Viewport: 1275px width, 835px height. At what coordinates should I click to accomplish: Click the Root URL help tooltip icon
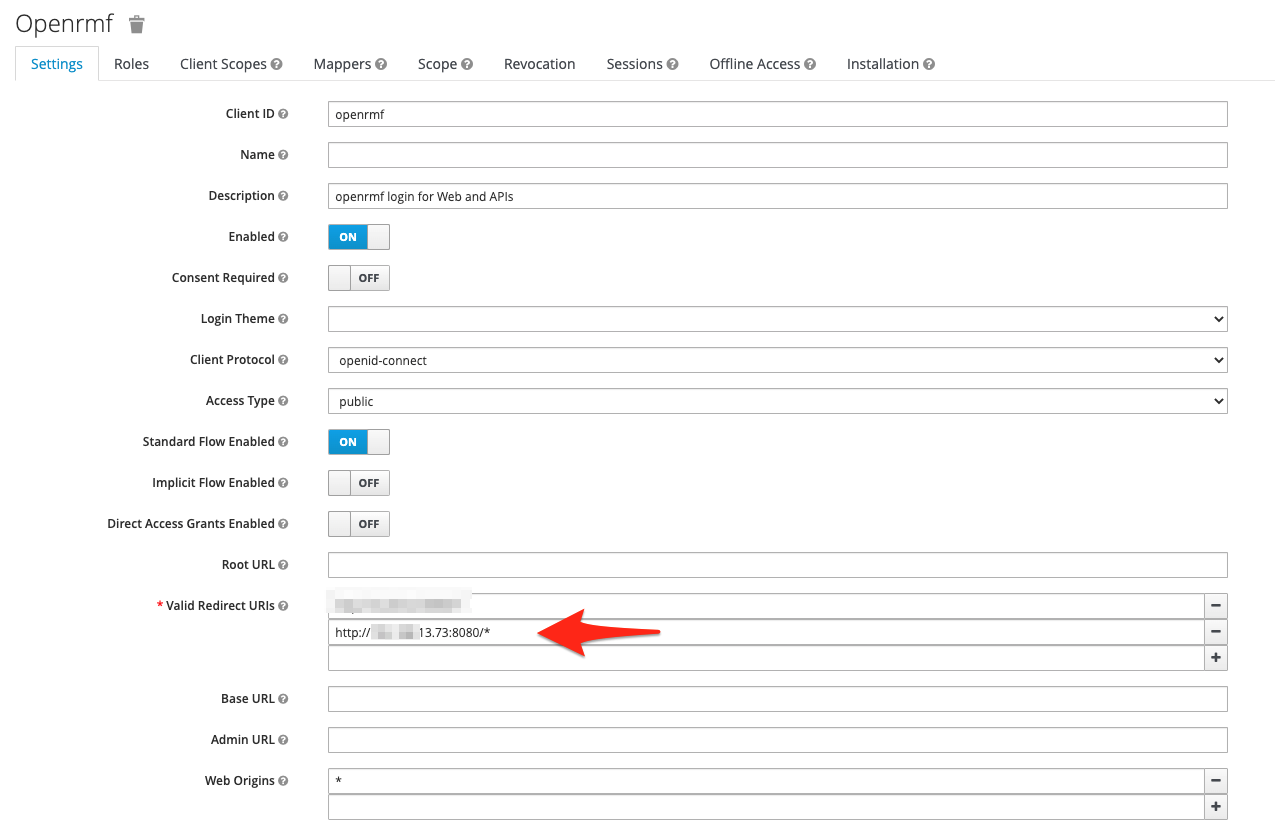coord(283,564)
